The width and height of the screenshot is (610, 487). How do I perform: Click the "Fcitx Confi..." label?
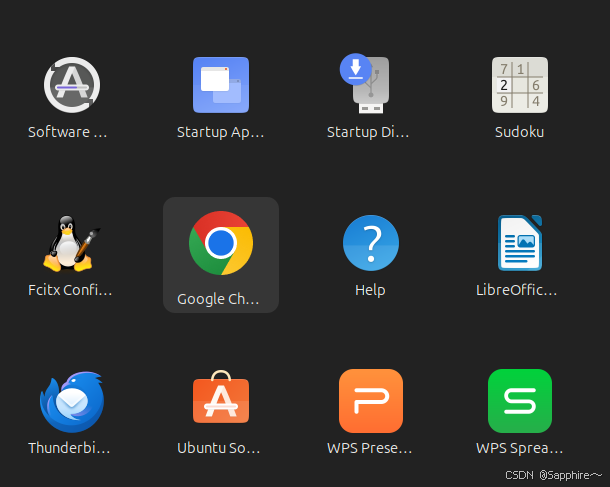pos(70,290)
